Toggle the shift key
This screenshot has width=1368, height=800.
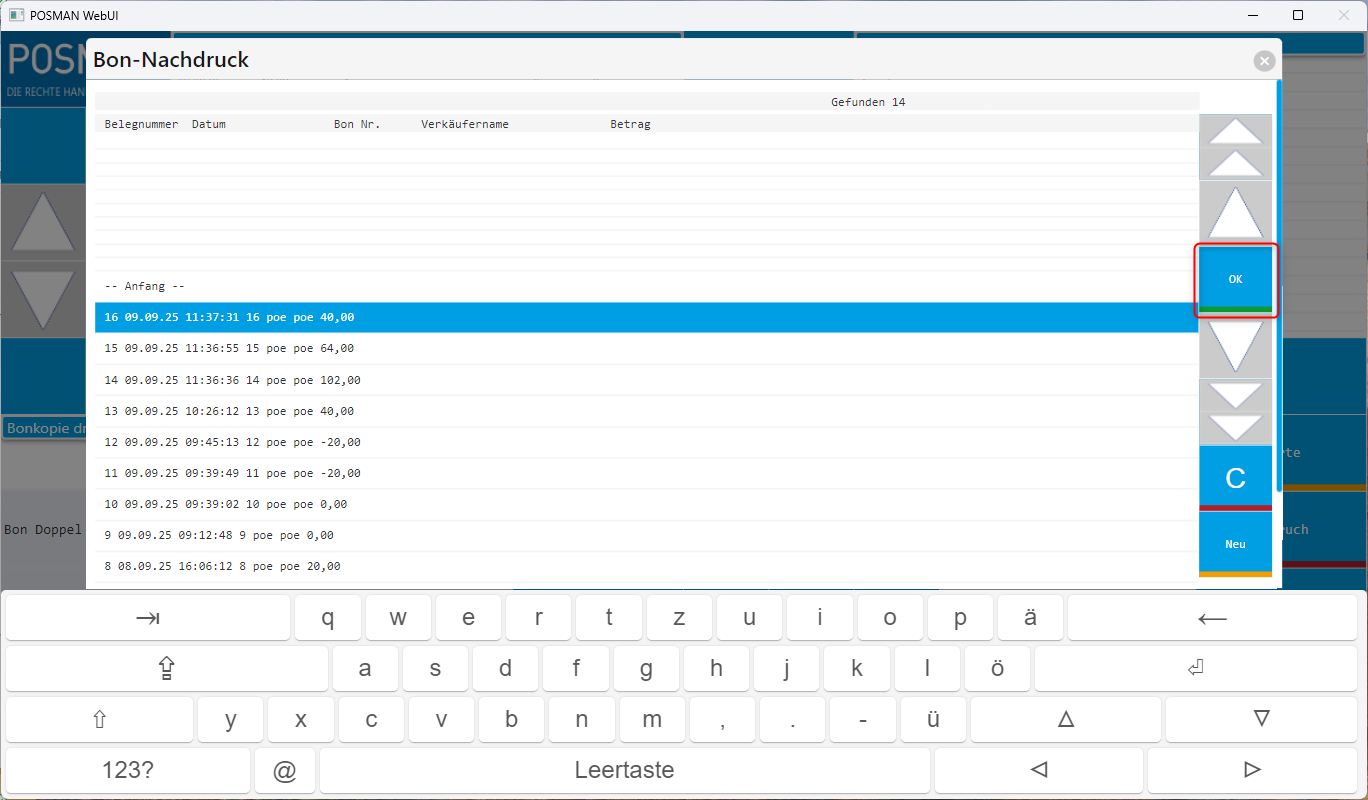point(99,720)
